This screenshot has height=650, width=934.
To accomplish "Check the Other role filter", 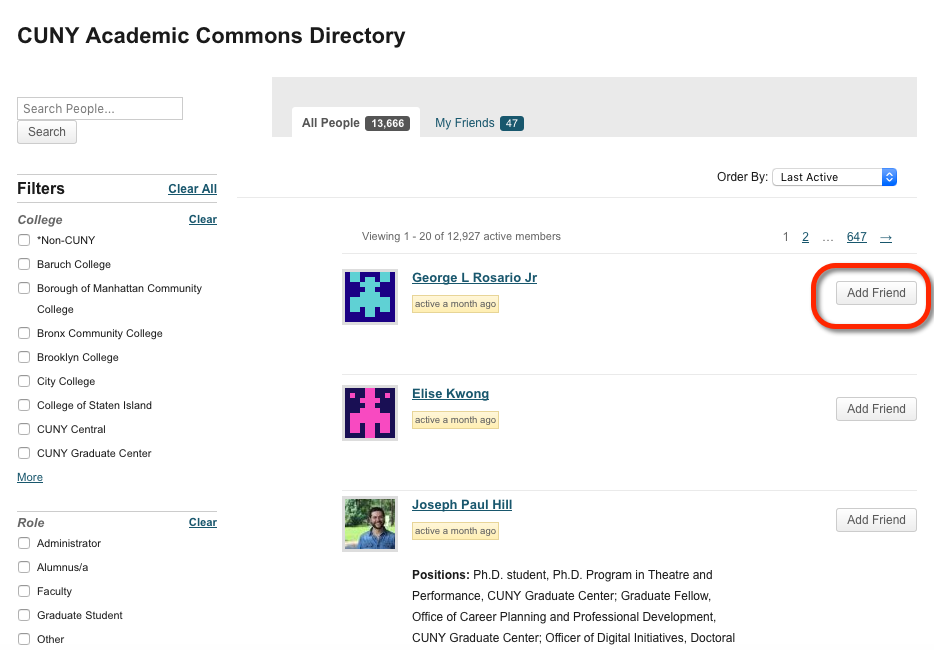I will coord(24,639).
